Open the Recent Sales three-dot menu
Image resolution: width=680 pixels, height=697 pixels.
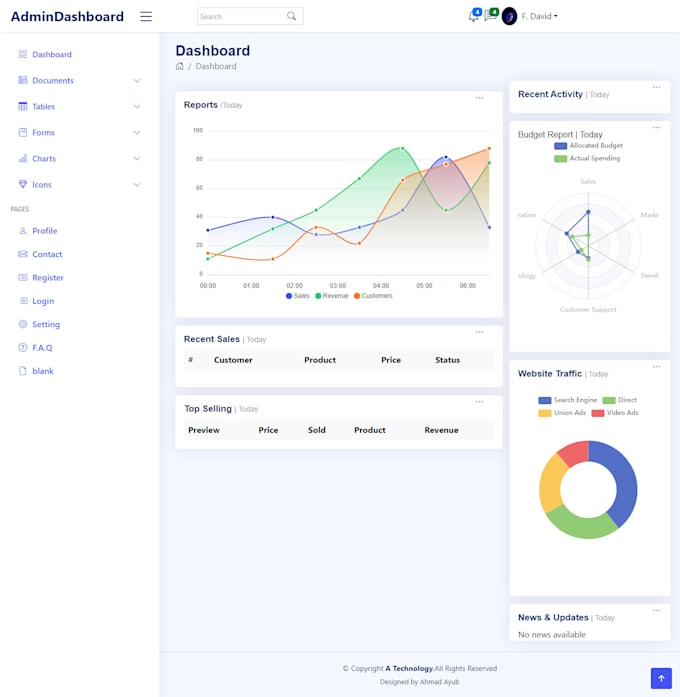[479, 332]
